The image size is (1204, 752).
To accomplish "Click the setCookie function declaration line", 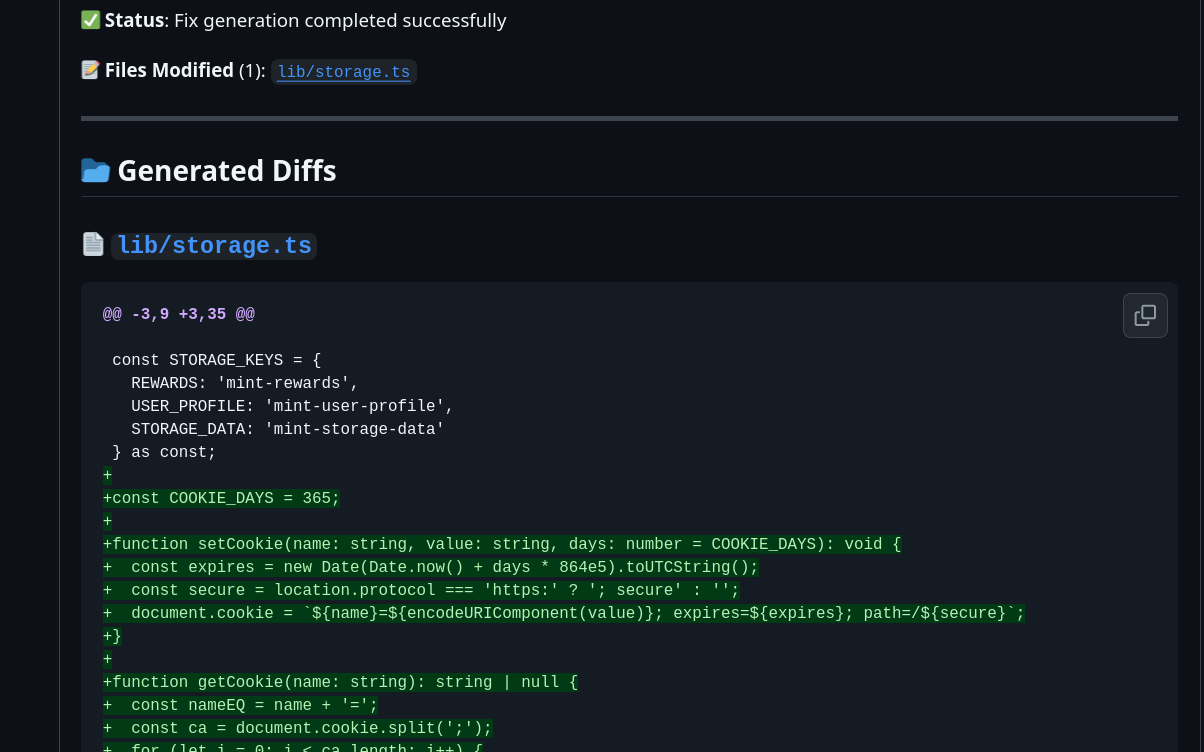I will pos(502,544).
